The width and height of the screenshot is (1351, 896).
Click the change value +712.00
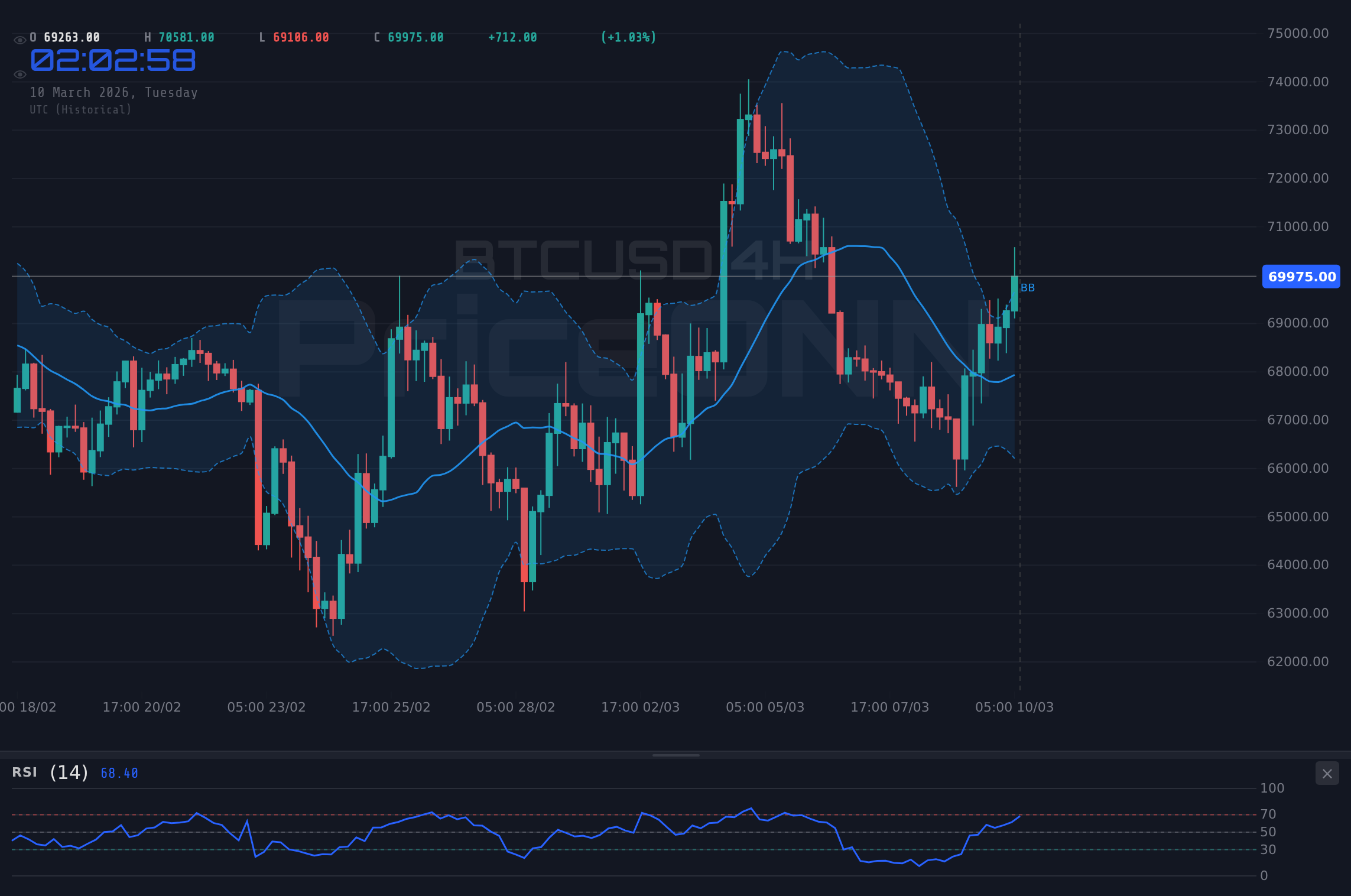(x=512, y=37)
